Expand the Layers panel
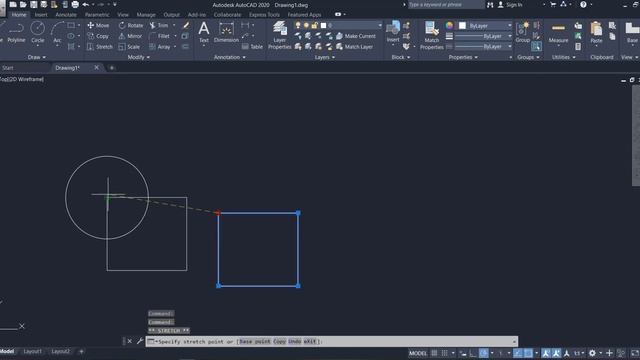 (x=324, y=57)
